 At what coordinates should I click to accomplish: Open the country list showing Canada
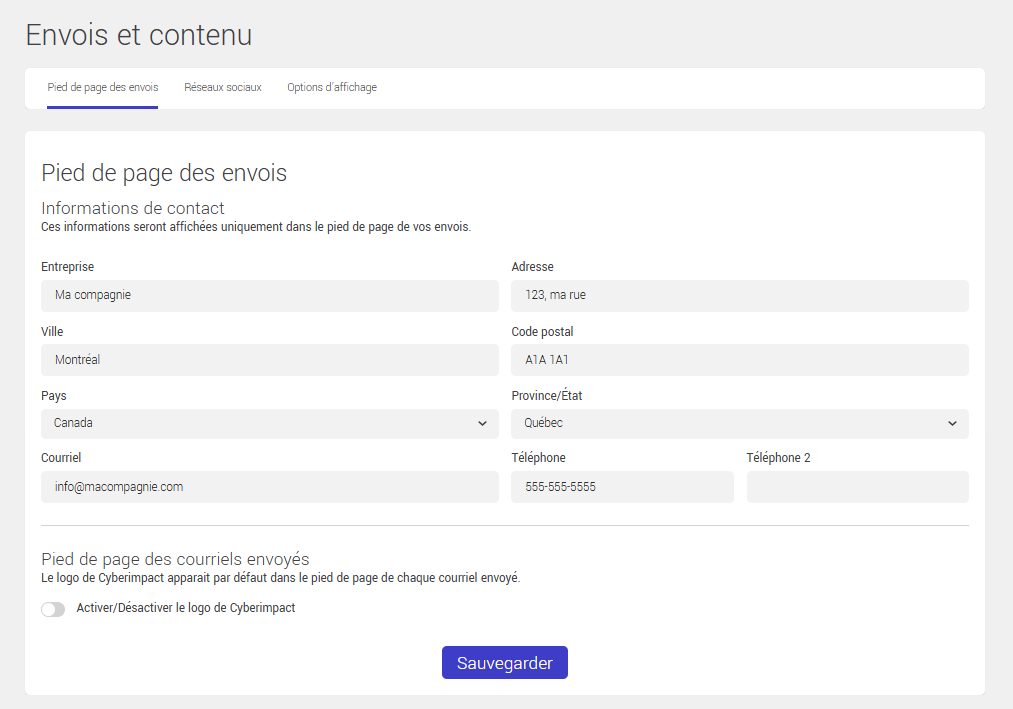tap(269, 423)
